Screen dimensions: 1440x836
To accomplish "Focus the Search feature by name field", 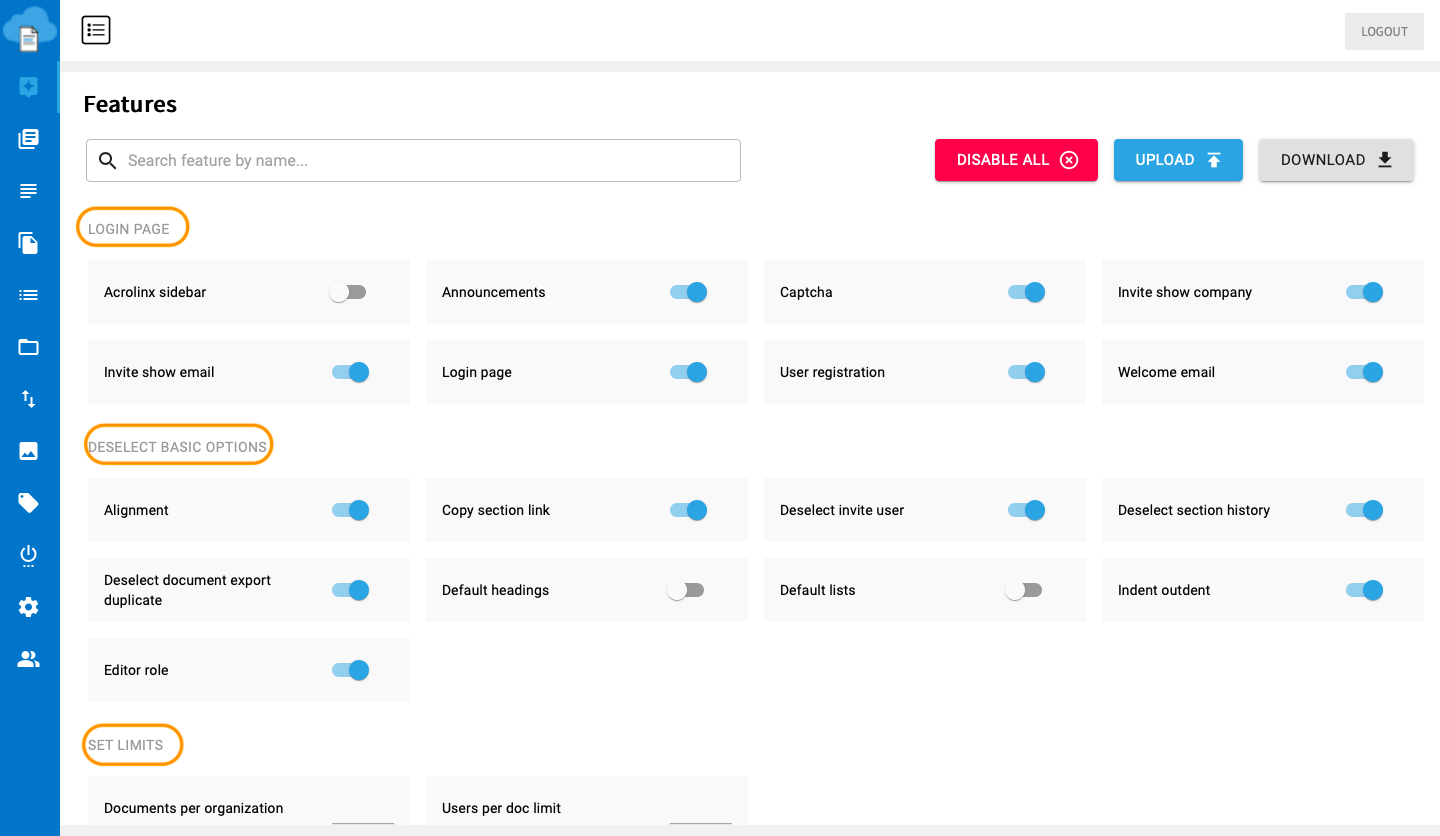I will coord(413,160).
